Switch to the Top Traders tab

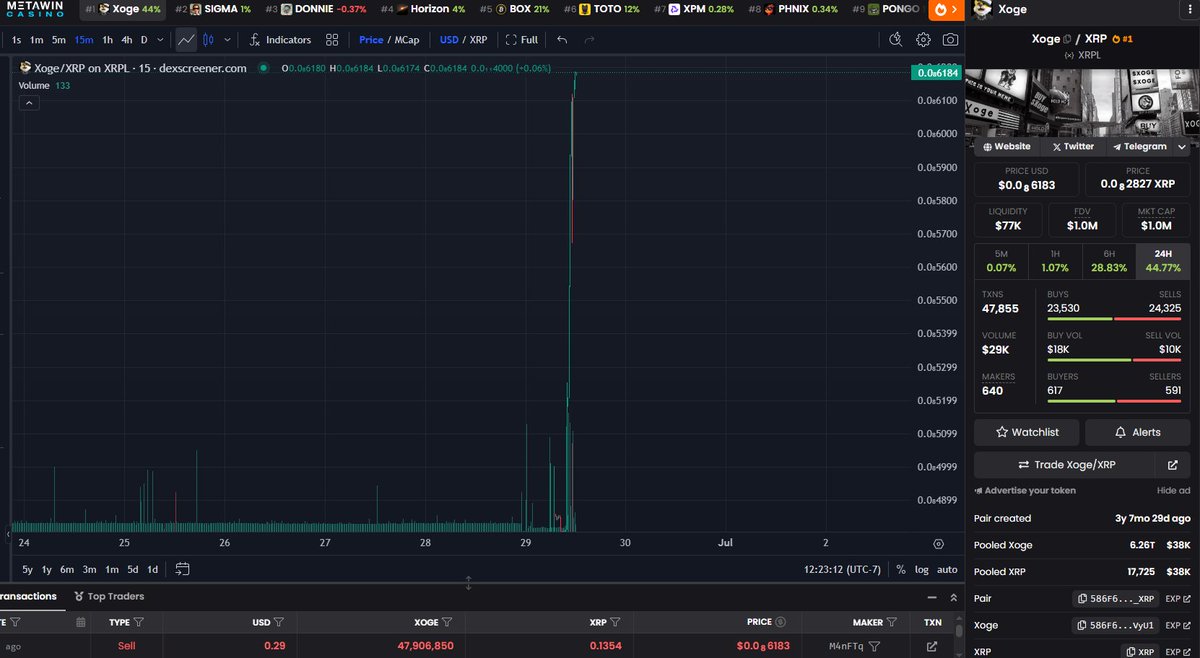[x=109, y=596]
